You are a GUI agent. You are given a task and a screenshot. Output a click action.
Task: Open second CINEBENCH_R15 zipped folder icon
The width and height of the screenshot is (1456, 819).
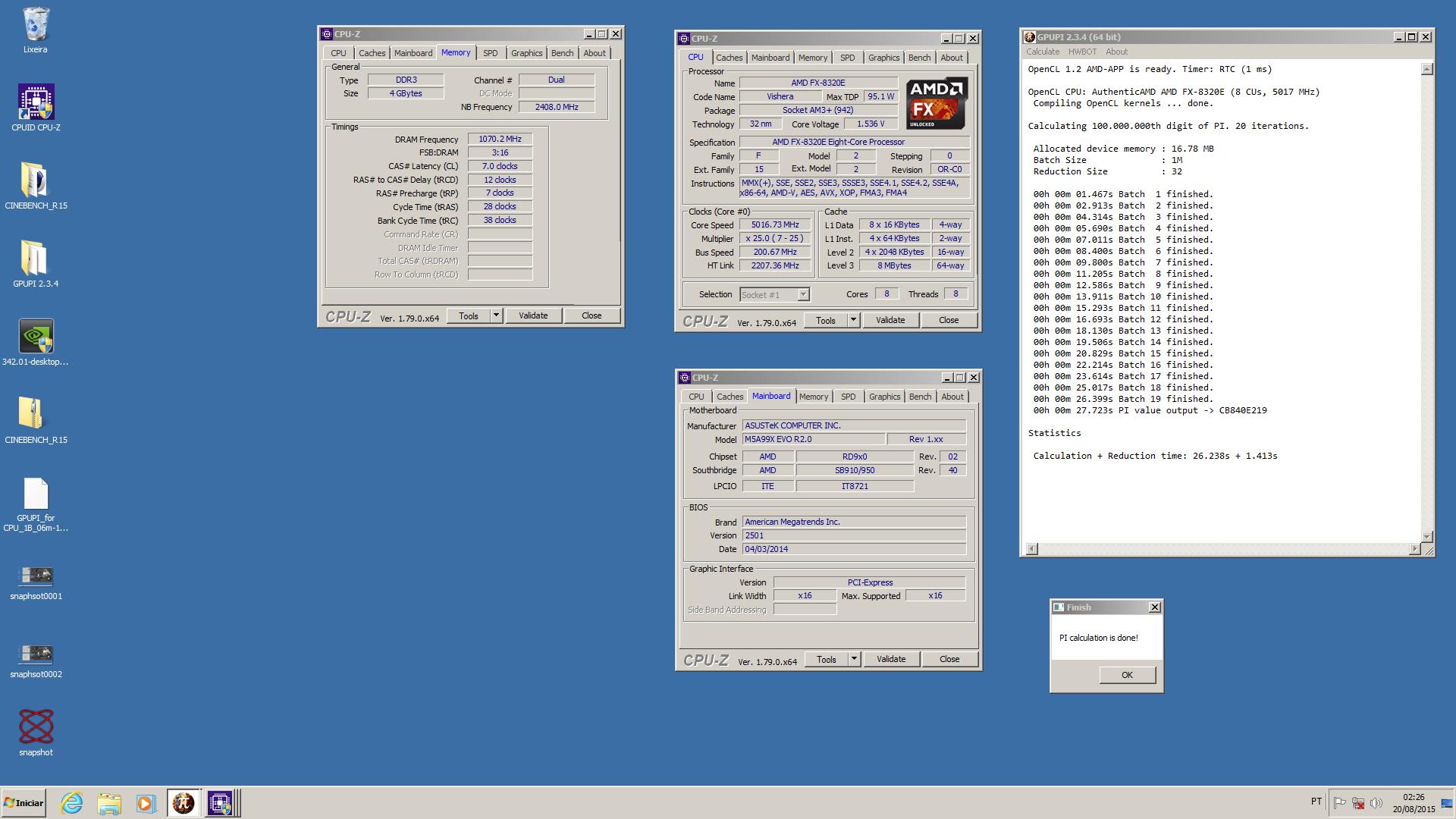click(x=36, y=420)
